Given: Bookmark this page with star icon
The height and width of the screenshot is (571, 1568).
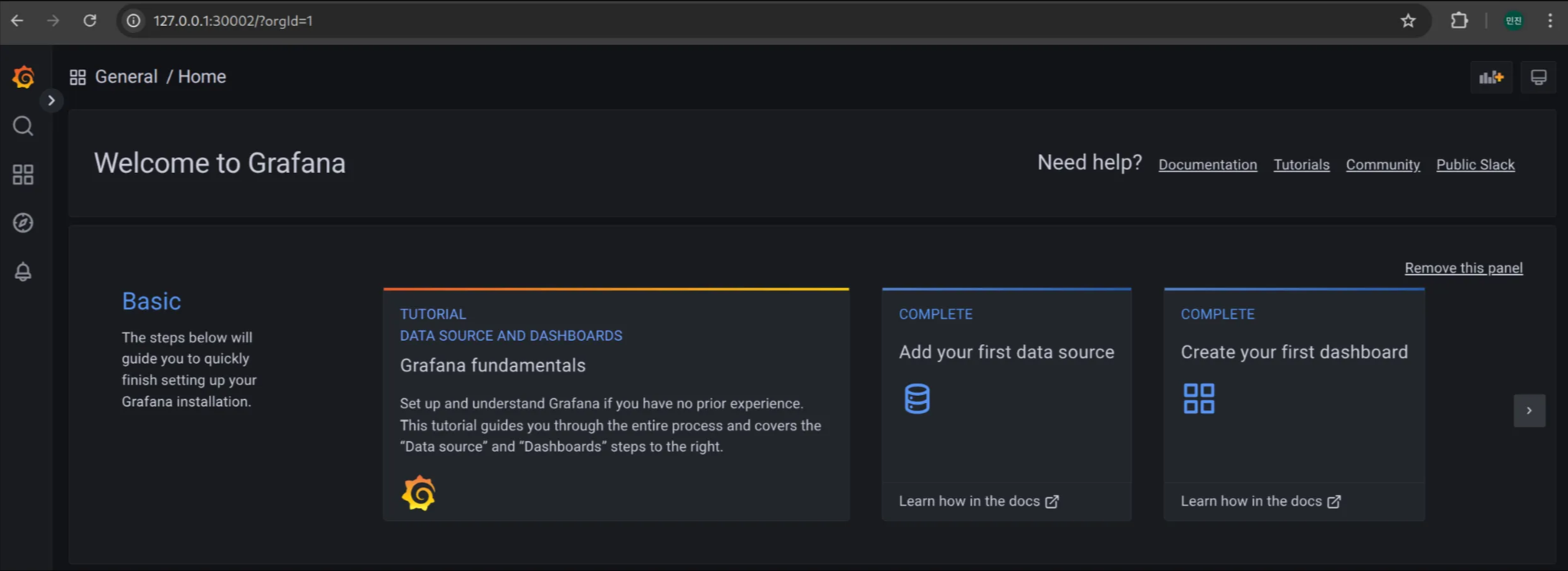Looking at the screenshot, I should 1408,21.
